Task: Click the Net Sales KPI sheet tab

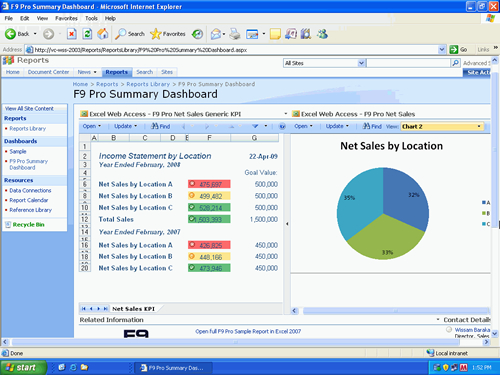Action: pos(133,309)
